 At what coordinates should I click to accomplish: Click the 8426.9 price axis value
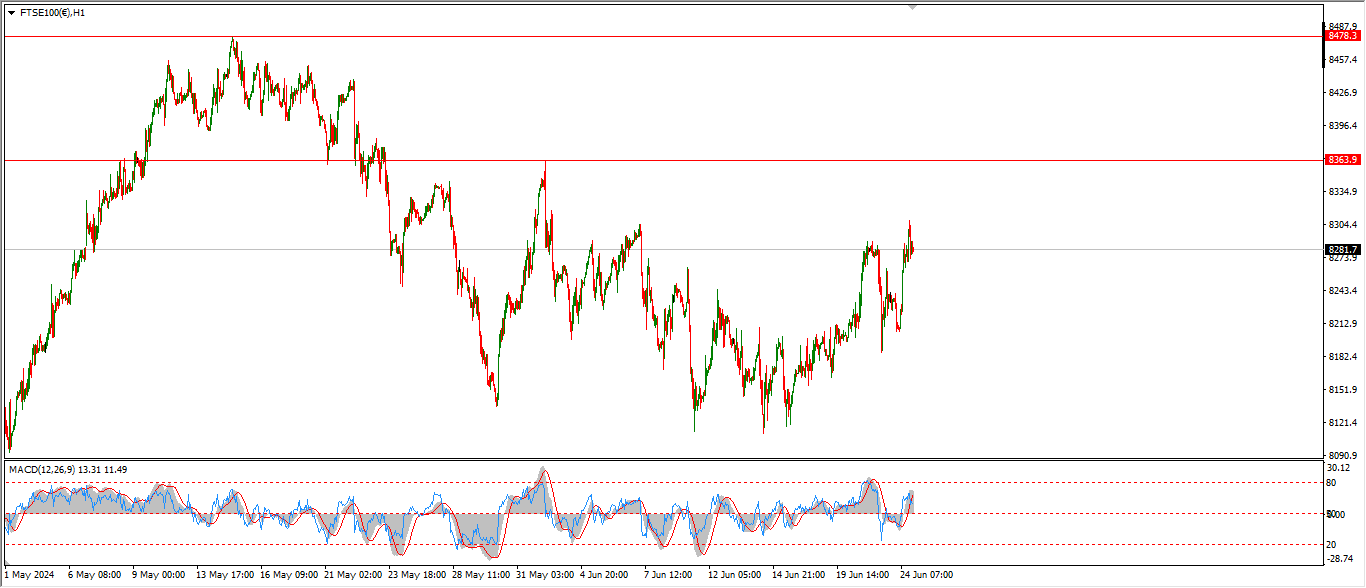click(1342, 93)
